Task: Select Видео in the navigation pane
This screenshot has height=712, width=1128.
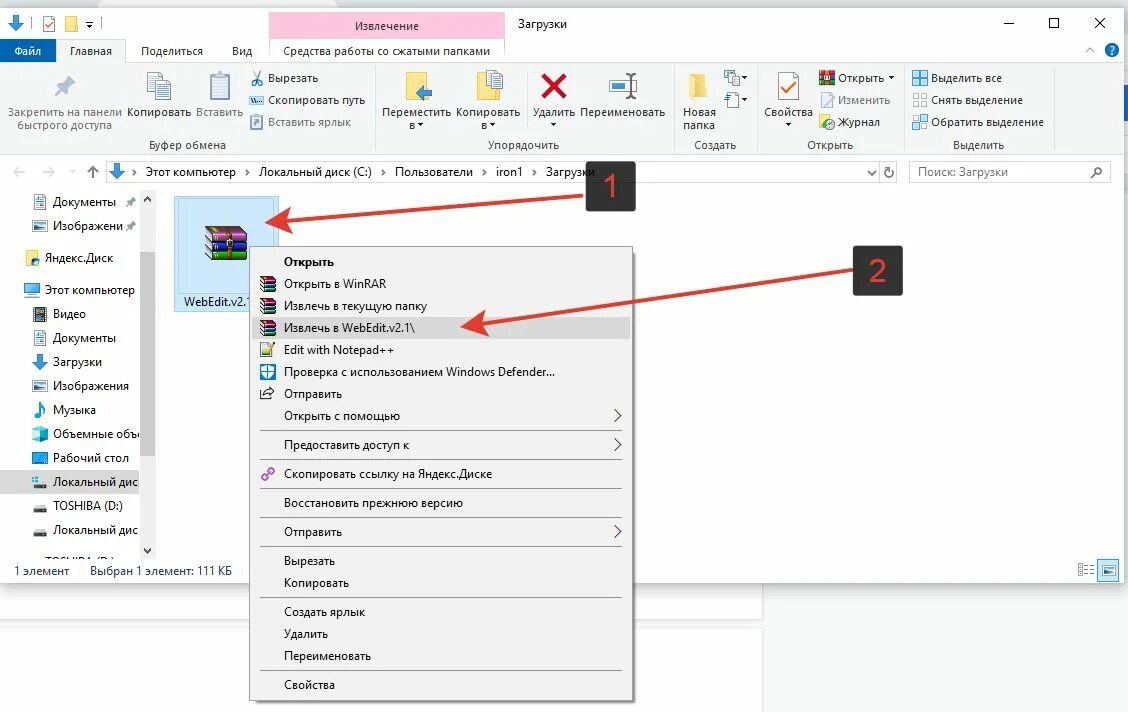Action: (60, 314)
